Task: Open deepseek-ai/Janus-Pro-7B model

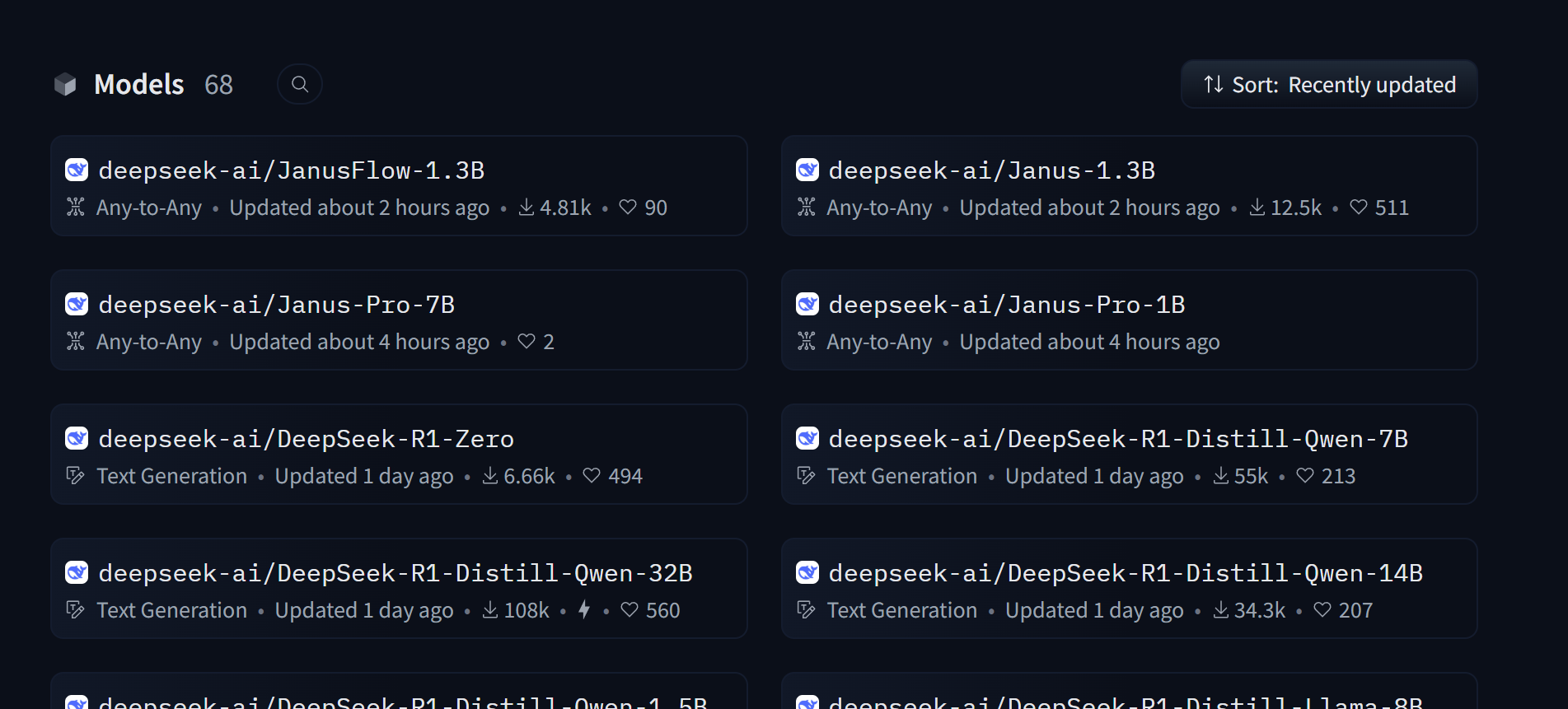Action: pos(399,320)
